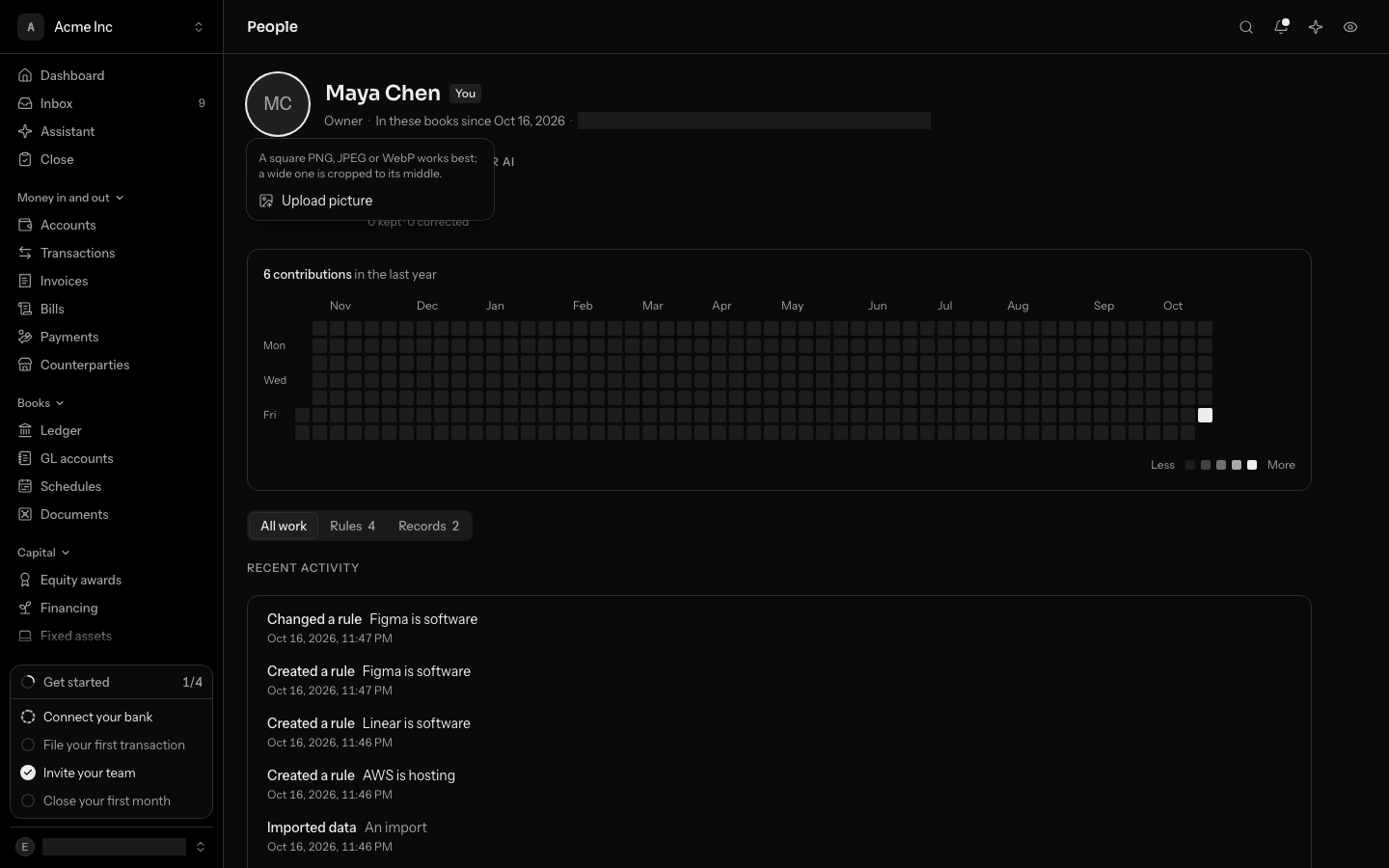Collapse the Books section
Screen dimensions: 1389x868
41,403
